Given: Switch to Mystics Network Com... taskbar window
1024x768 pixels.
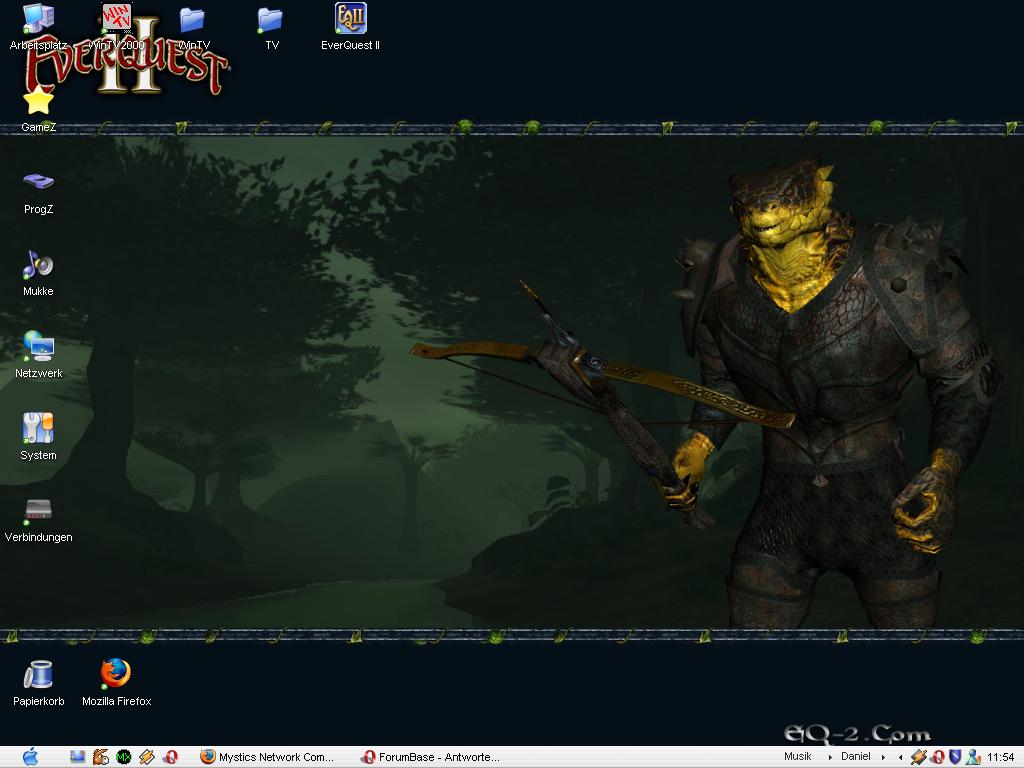Looking at the screenshot, I should (268, 757).
